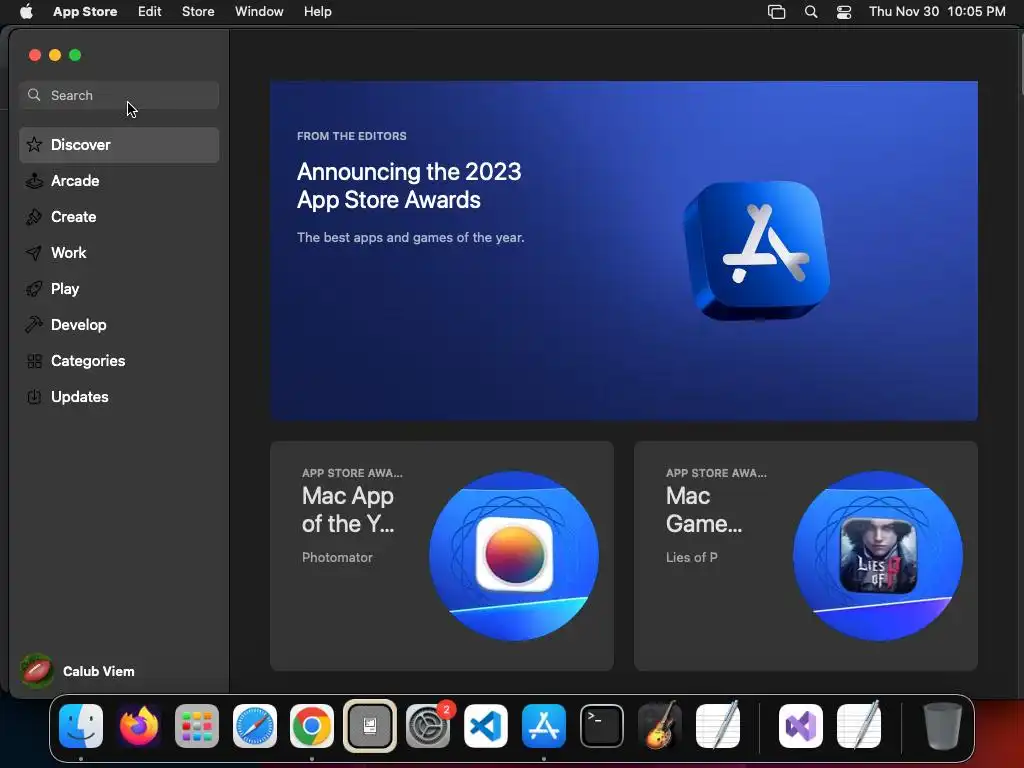The width and height of the screenshot is (1024, 768).
Task: Click the App Store icon in Dock
Action: point(543,726)
